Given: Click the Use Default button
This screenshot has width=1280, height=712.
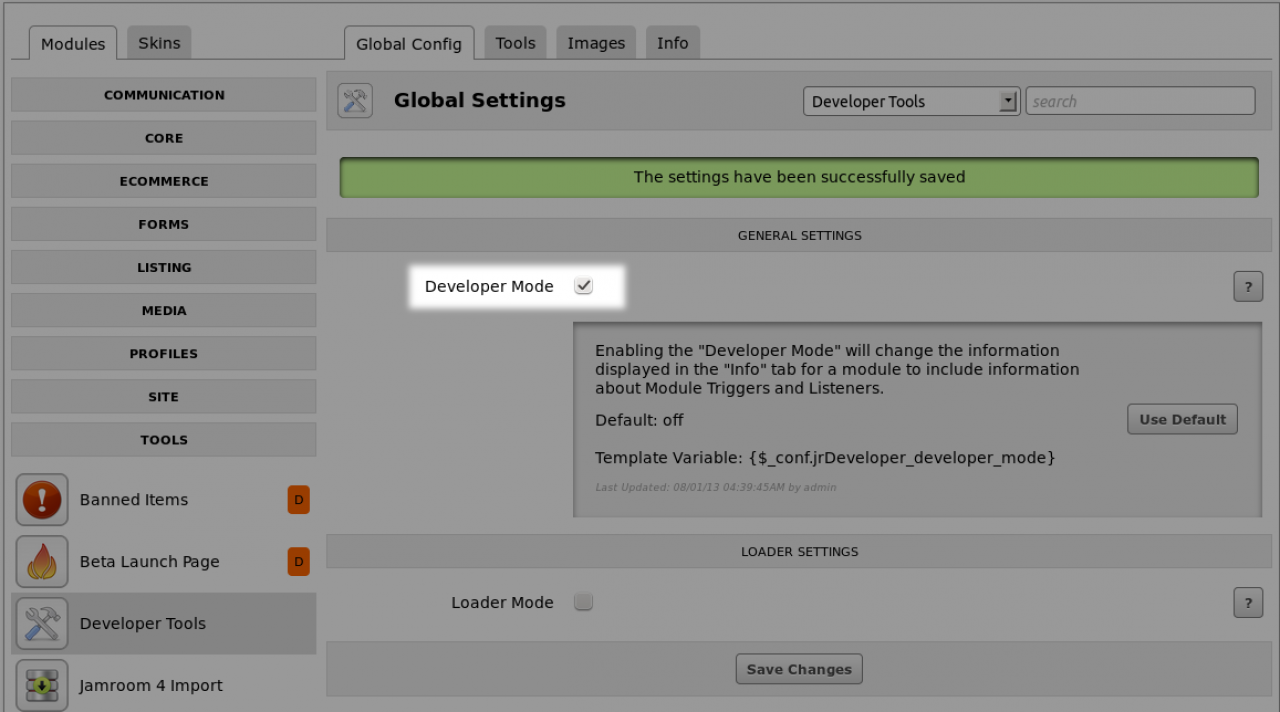Looking at the screenshot, I should [x=1182, y=419].
